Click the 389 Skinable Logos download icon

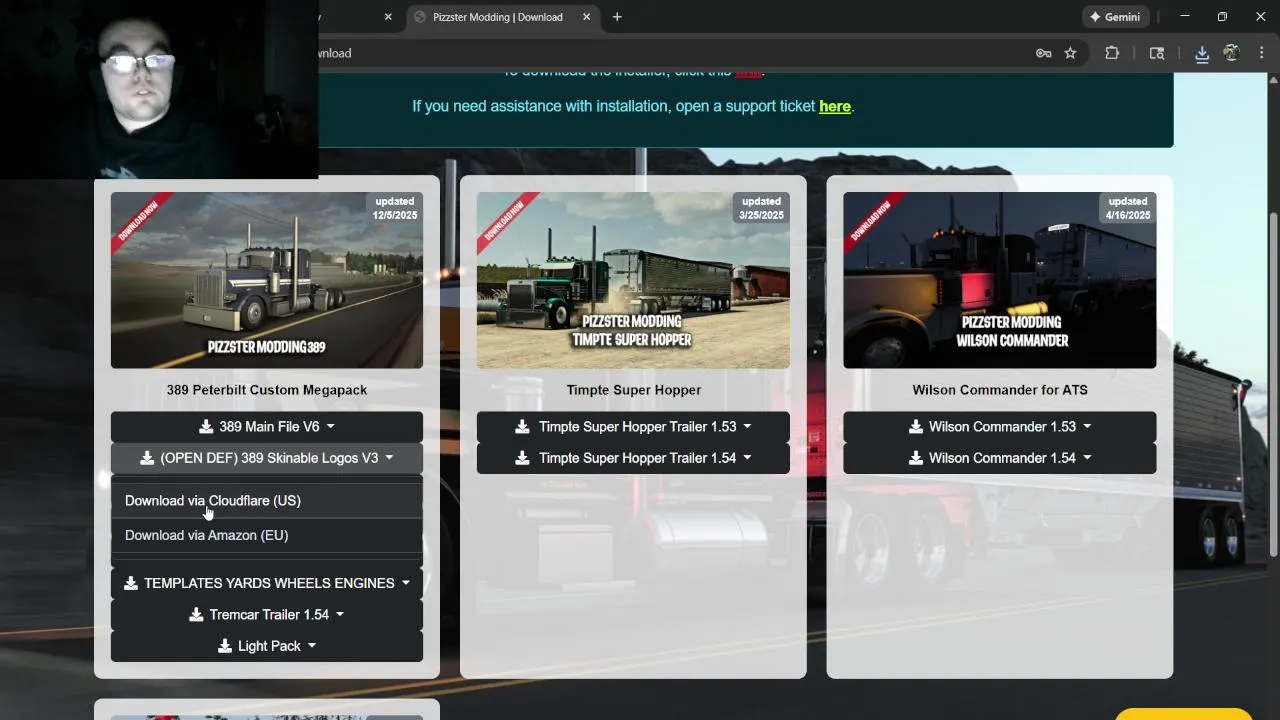click(147, 458)
